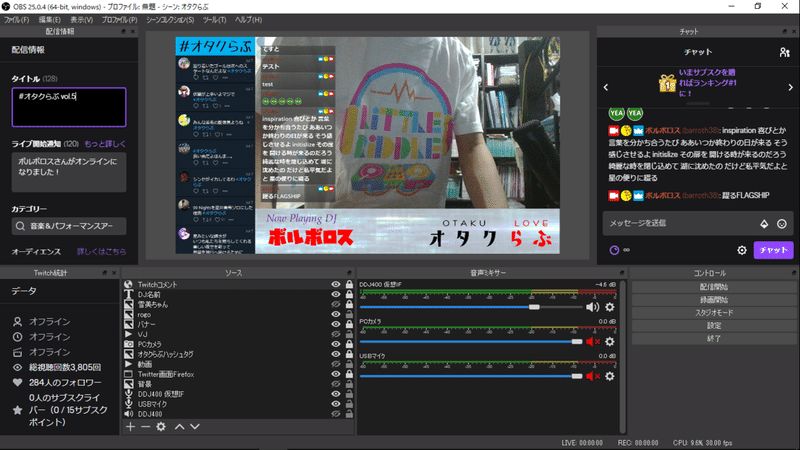Viewport: 800px width, 450px height.
Task: Open the シーンコレクション(S) menu
Action: 170,20
